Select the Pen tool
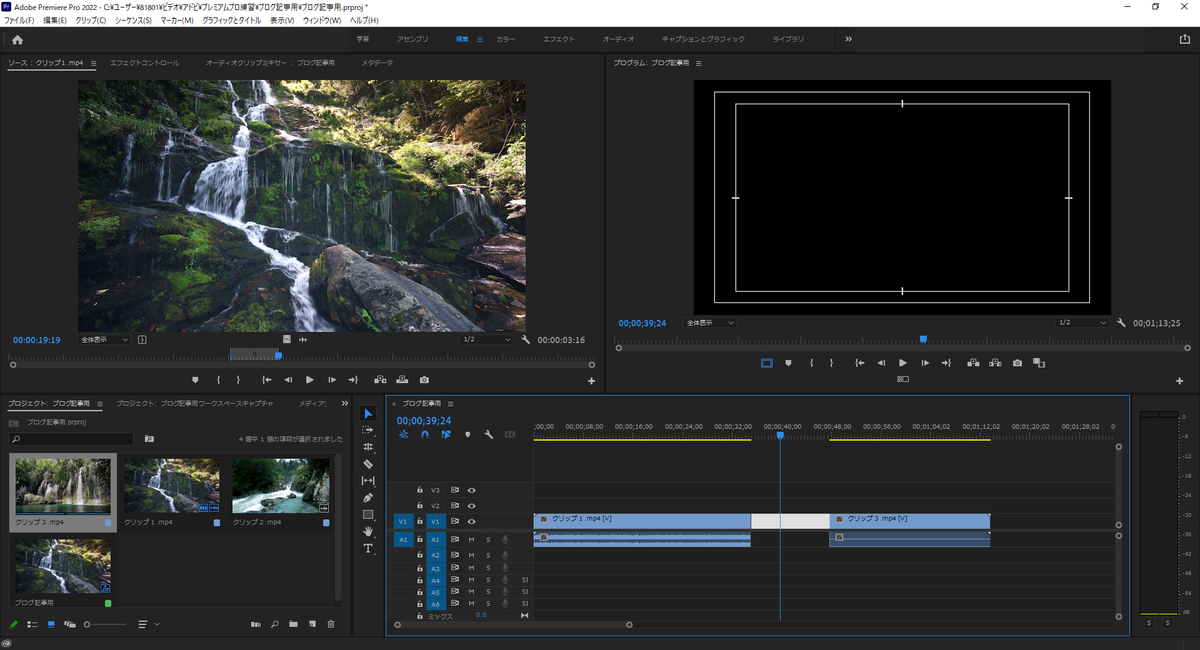This screenshot has width=1200, height=650. click(x=368, y=497)
